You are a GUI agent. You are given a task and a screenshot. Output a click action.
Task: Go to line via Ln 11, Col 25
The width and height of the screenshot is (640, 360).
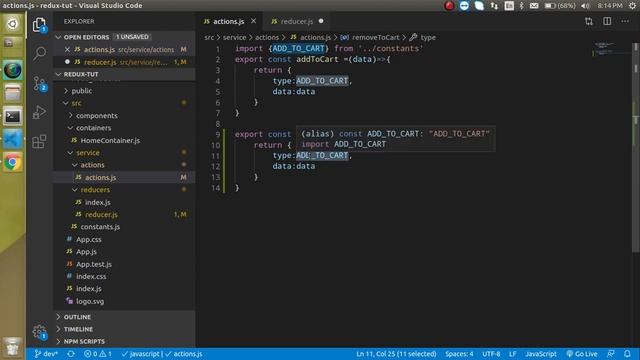coord(396,354)
